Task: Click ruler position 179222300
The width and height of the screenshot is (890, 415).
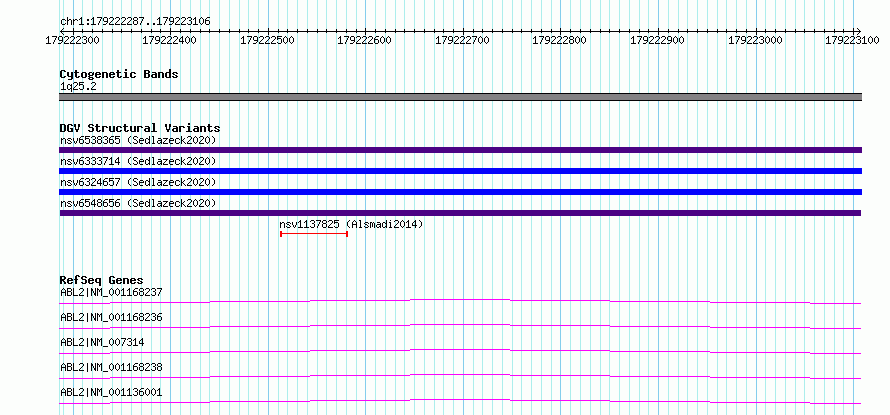Action: click(x=73, y=40)
